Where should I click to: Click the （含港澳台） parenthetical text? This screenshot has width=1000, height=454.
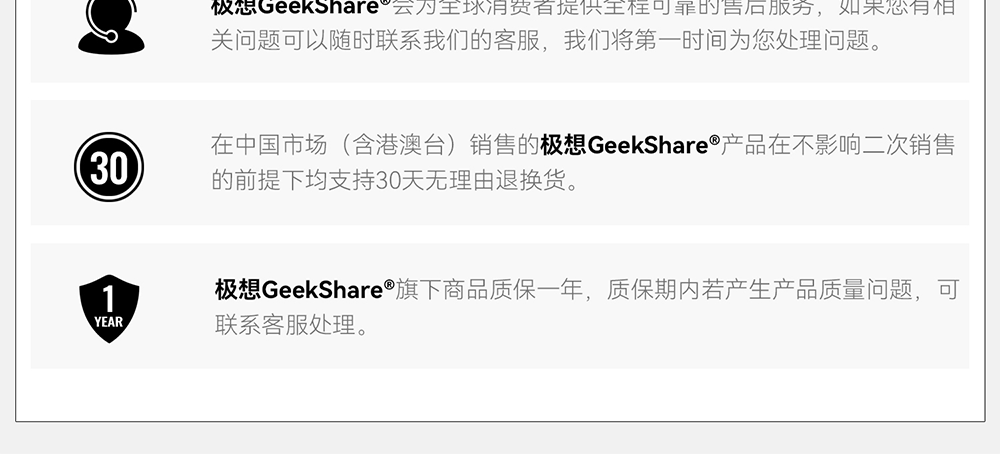click(x=399, y=145)
